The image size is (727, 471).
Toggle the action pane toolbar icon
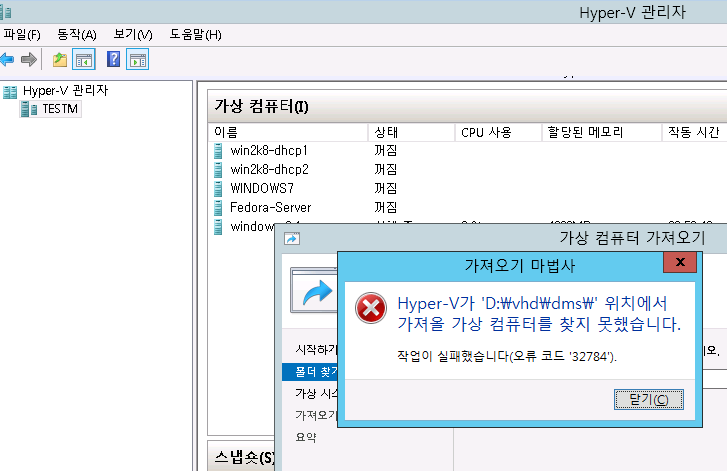coord(138,59)
